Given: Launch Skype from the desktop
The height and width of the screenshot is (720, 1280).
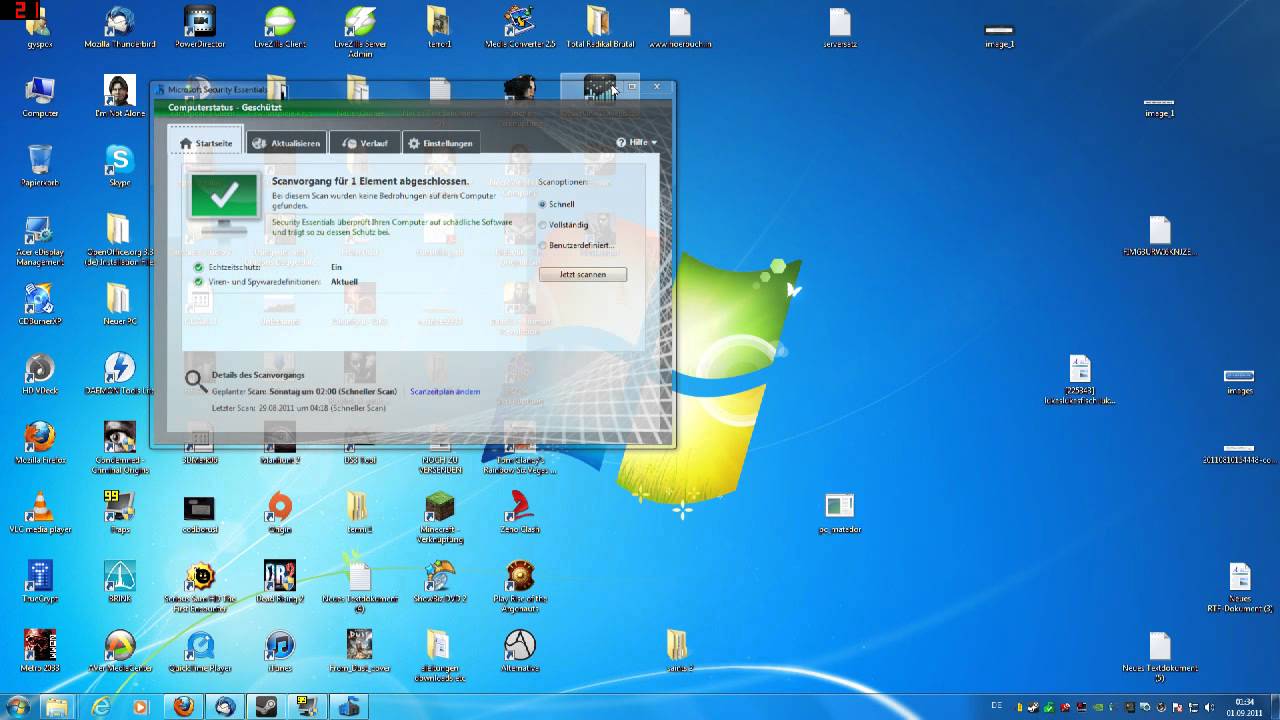Looking at the screenshot, I should pyautogui.click(x=120, y=166).
